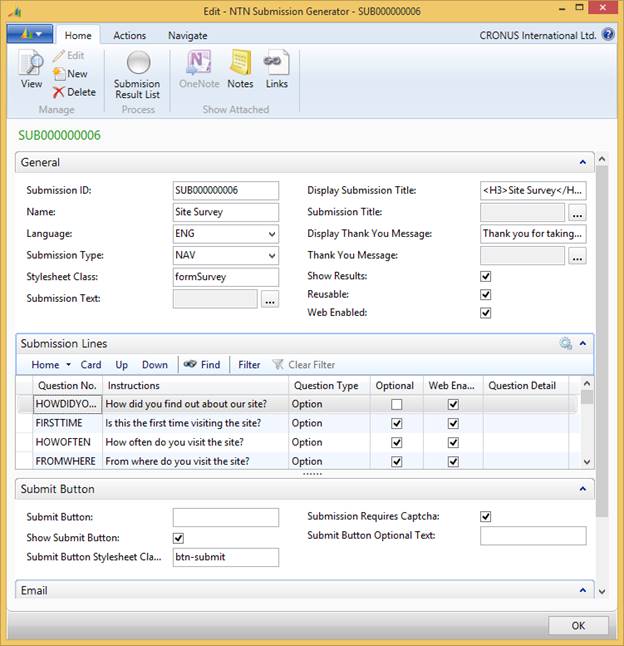The height and width of the screenshot is (646, 624).
Task: Open the help question mark icon
Action: coord(608,35)
